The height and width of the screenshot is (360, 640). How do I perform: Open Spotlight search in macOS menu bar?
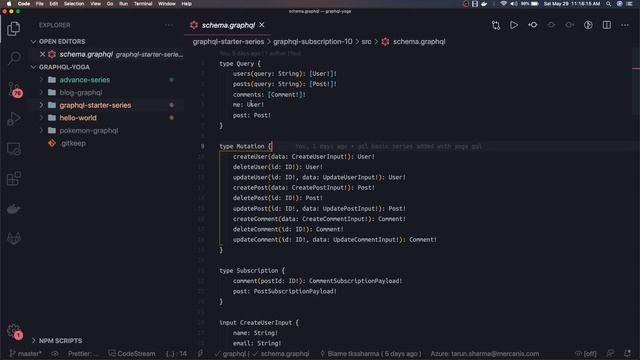tap(609, 4)
